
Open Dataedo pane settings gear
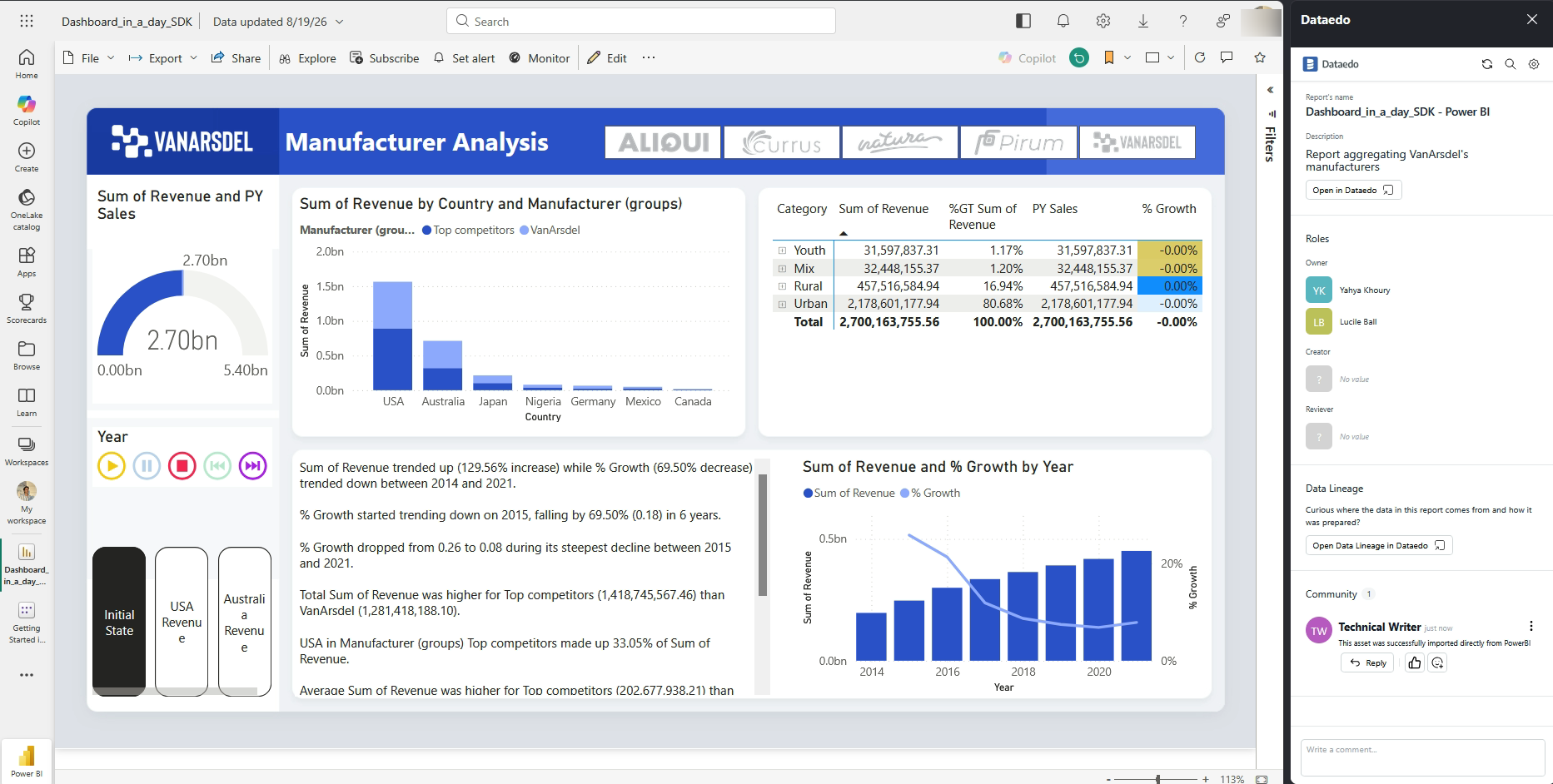click(1534, 64)
